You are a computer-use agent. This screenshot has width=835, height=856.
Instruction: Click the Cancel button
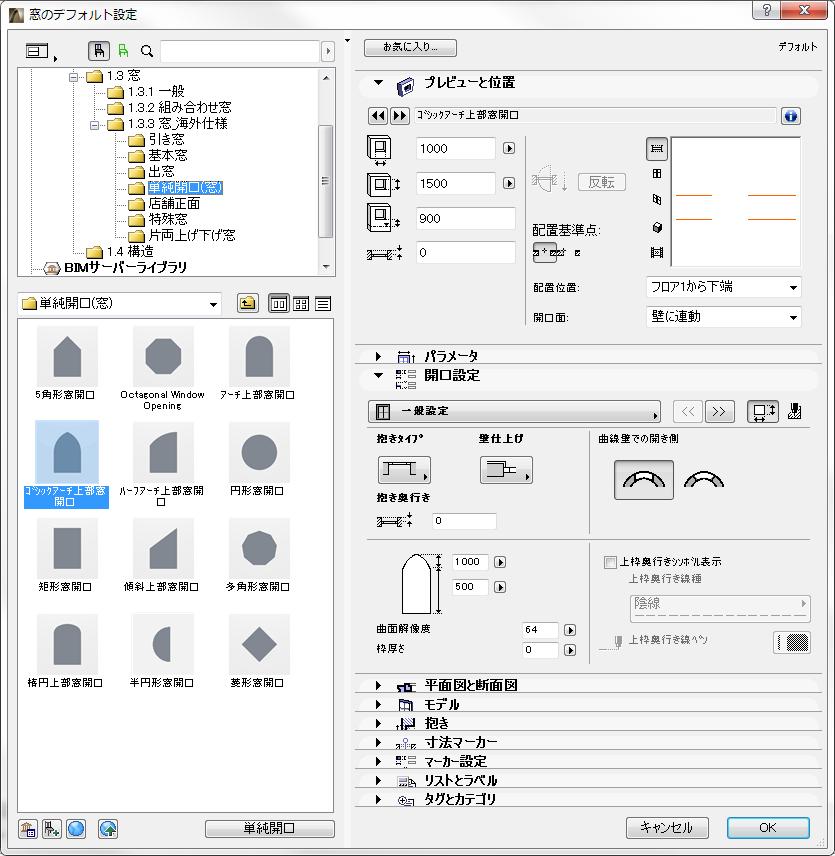tap(667, 828)
